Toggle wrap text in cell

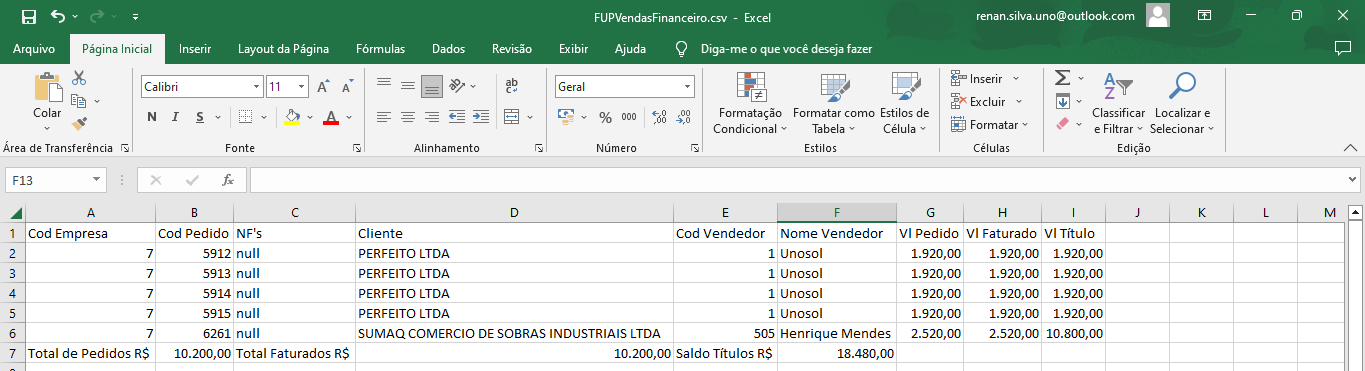(512, 87)
